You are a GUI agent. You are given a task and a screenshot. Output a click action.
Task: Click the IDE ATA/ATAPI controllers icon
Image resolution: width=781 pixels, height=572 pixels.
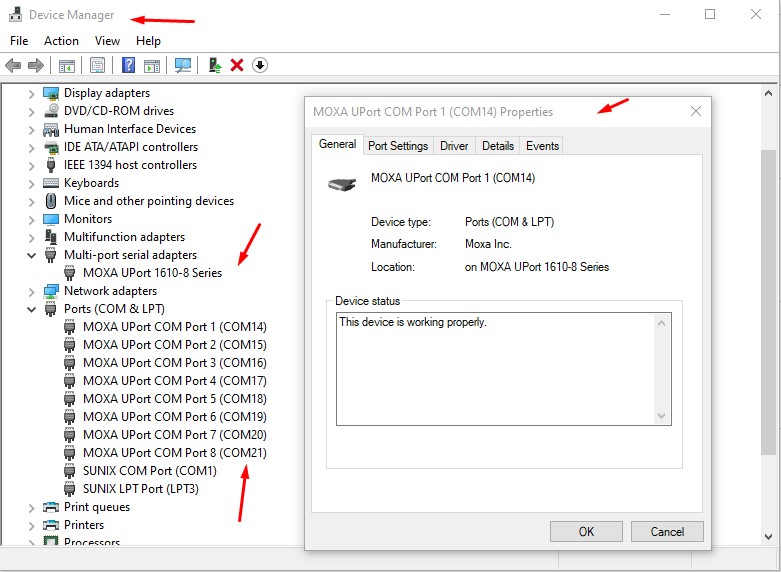click(x=51, y=147)
